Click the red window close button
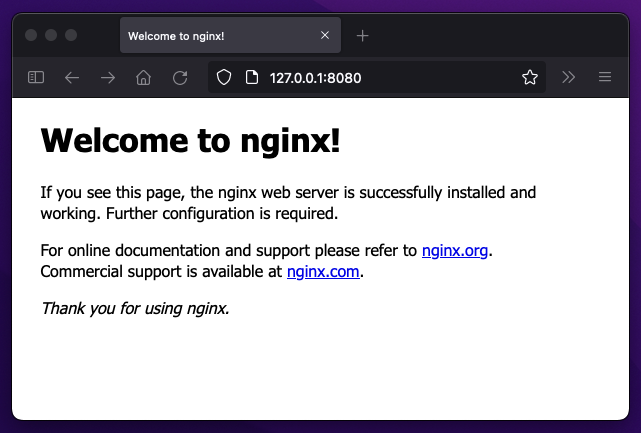Image resolution: width=641 pixels, height=433 pixels. (31, 35)
